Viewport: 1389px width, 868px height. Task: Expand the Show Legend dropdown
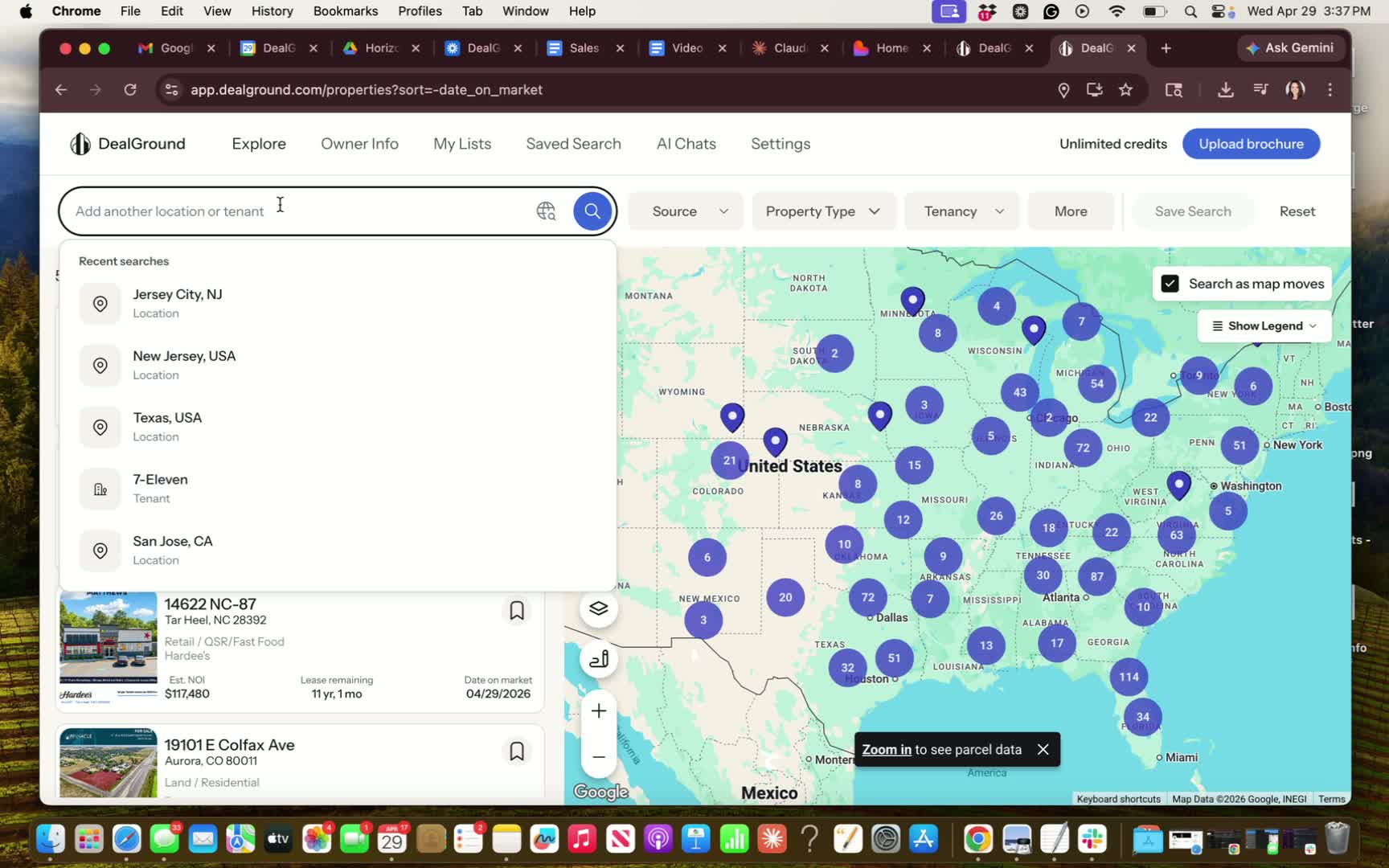click(1264, 325)
